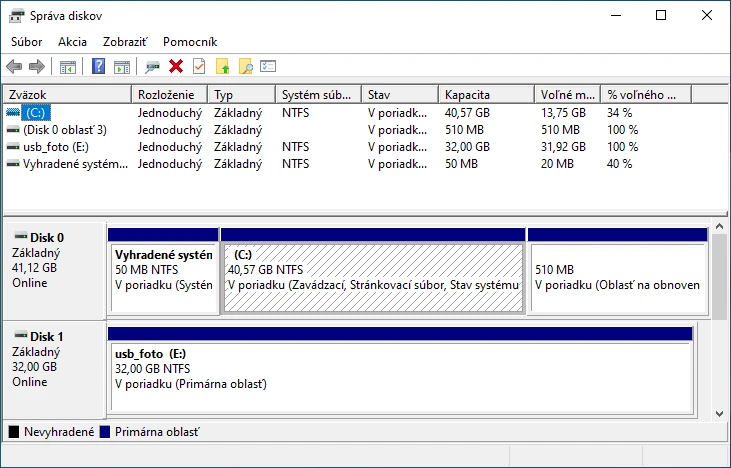Select the (Disk 0 oblasť 3) volume row
This screenshot has width=731, height=468.
(x=65, y=130)
